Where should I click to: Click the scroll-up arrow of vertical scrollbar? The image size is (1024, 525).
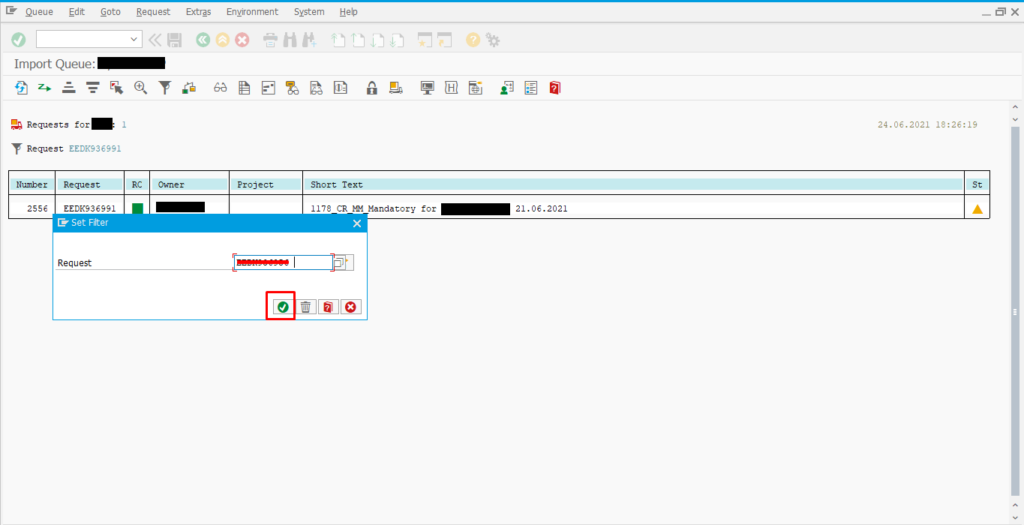click(x=1015, y=107)
